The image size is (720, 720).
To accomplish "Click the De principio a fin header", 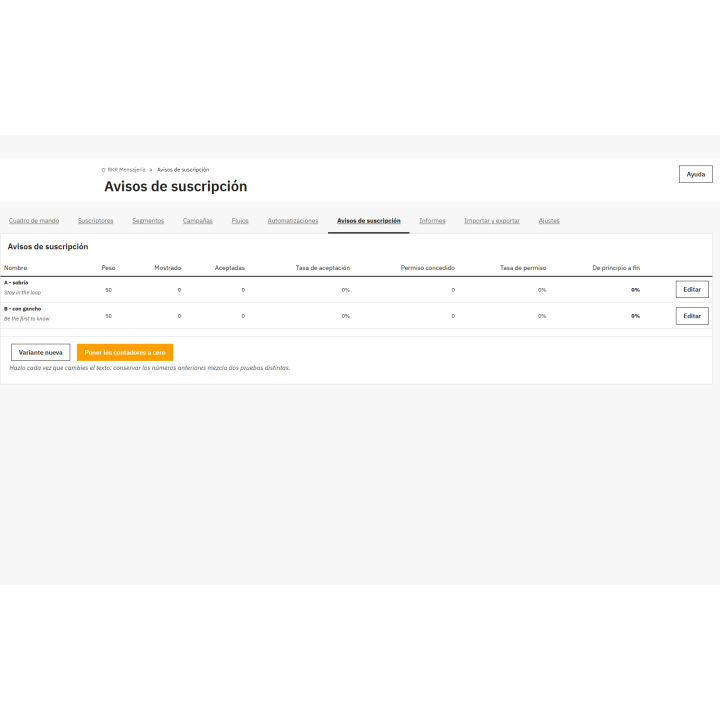I will pos(616,268).
